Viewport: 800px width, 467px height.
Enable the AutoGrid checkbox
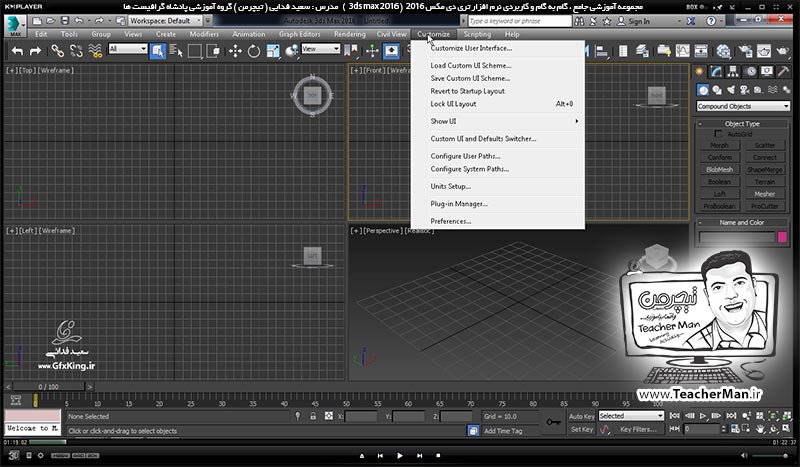click(718, 134)
